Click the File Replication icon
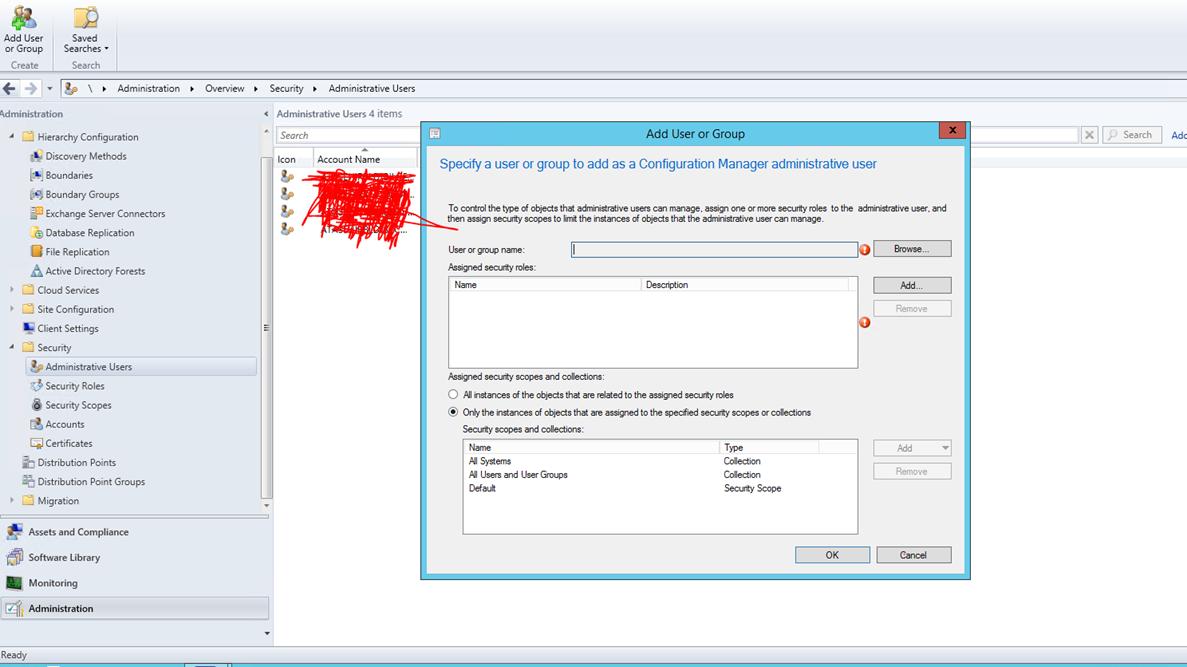Screen dimensions: 1187x667 click(x=36, y=251)
